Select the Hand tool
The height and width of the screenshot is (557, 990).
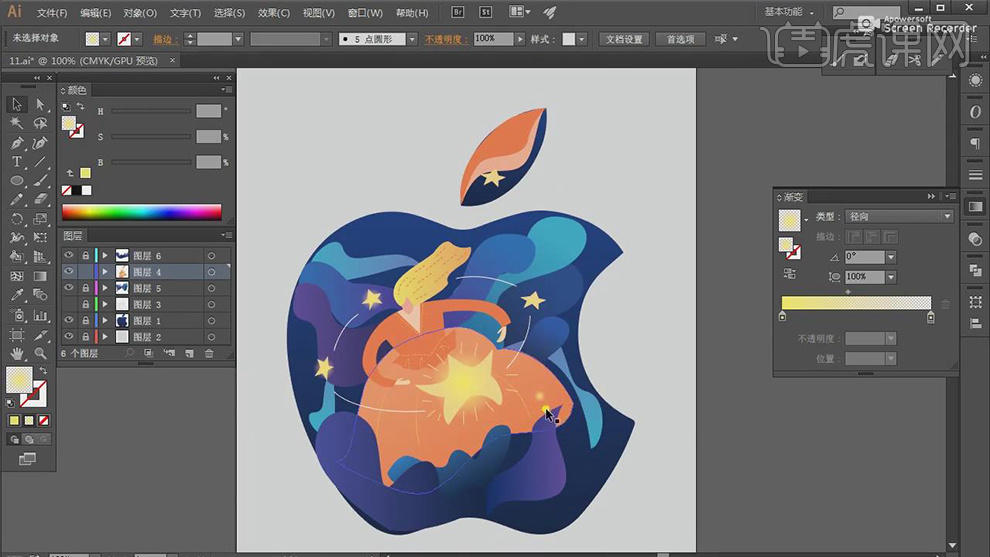click(16, 353)
